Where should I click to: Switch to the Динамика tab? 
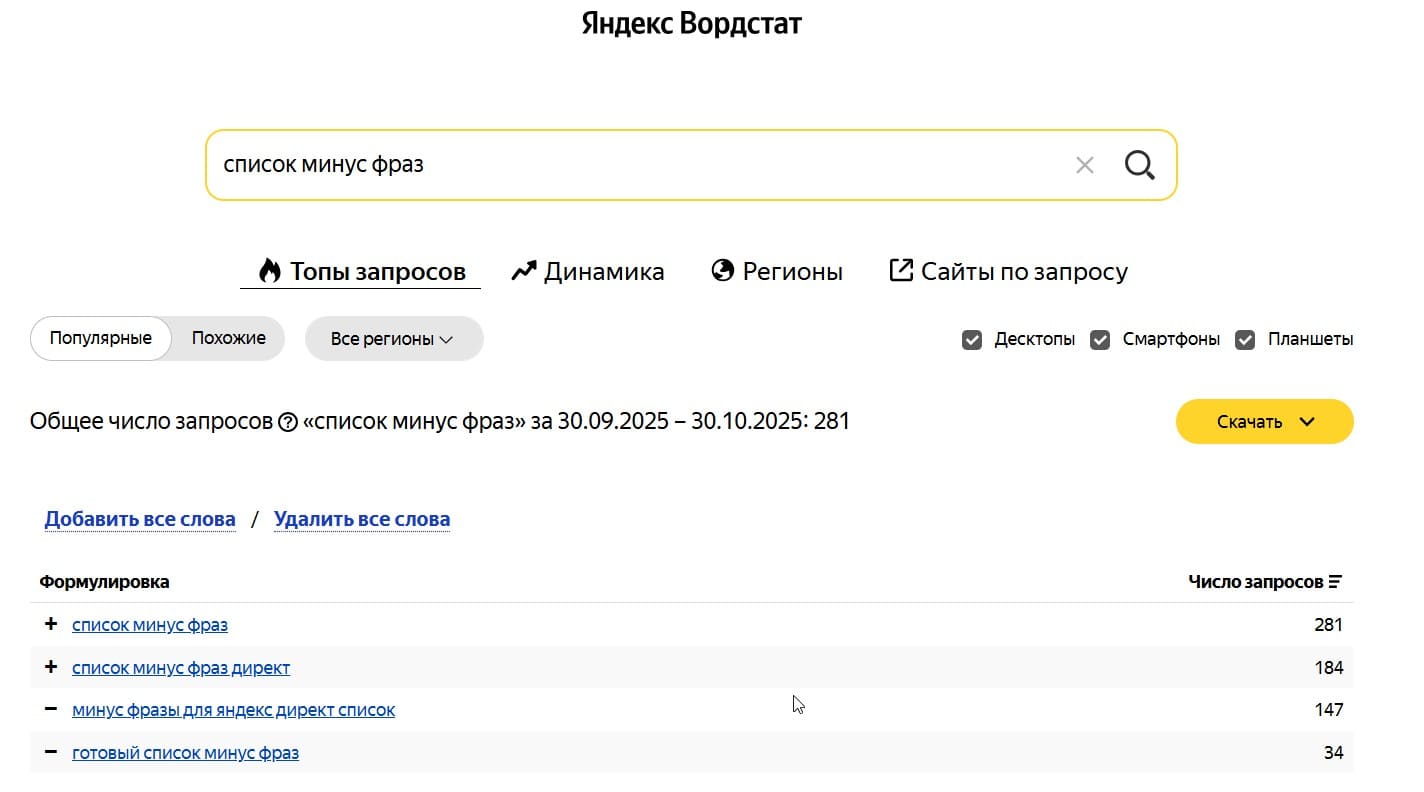(587, 271)
